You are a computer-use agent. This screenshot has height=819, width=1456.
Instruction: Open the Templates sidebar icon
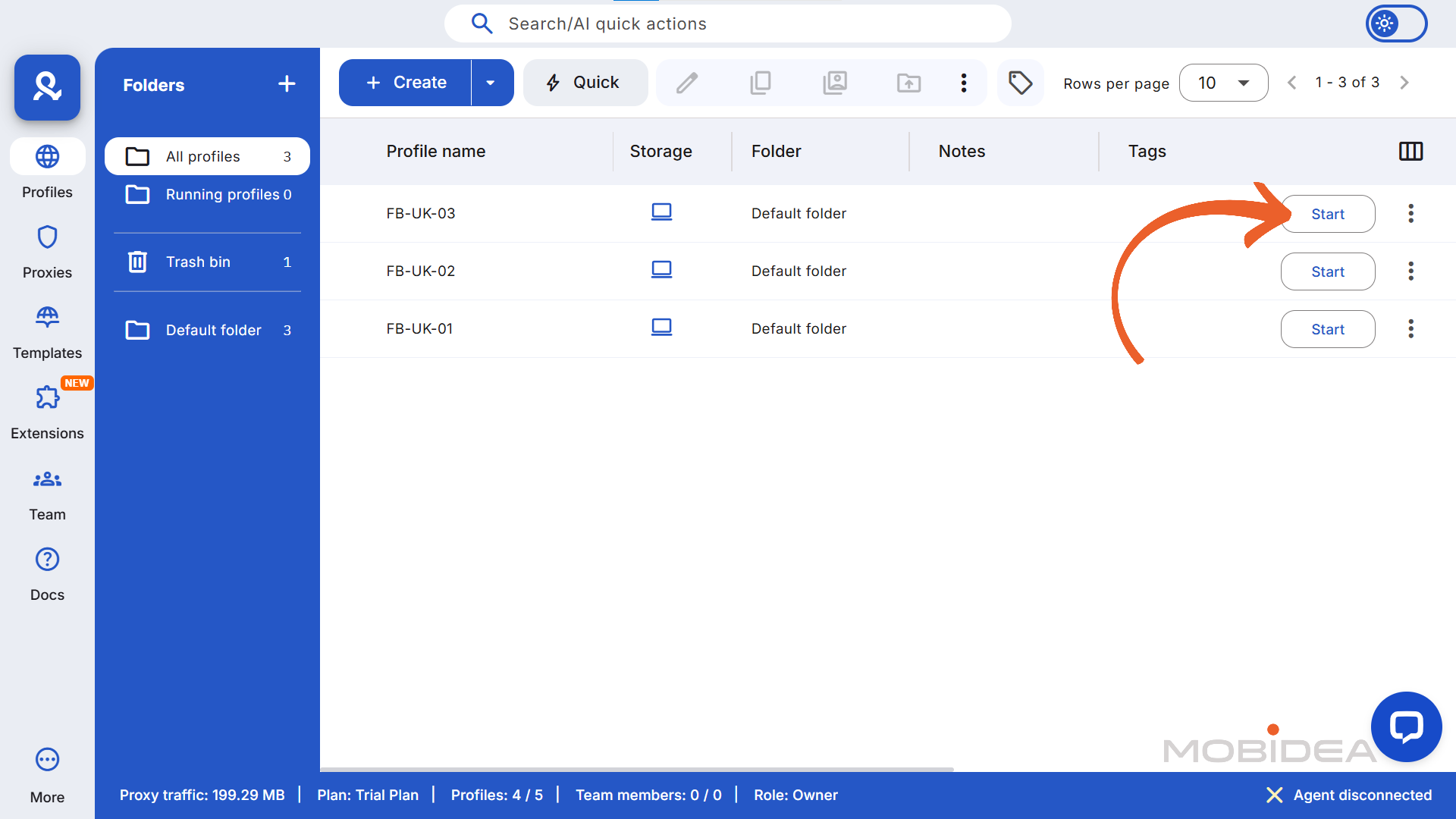[47, 317]
